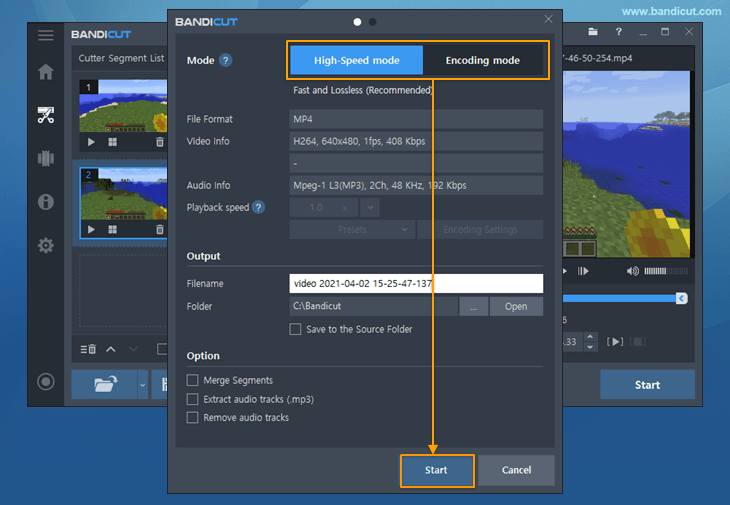The width and height of the screenshot is (730, 505).
Task: Open Settings gear icon in sidebar
Action: coord(46,245)
